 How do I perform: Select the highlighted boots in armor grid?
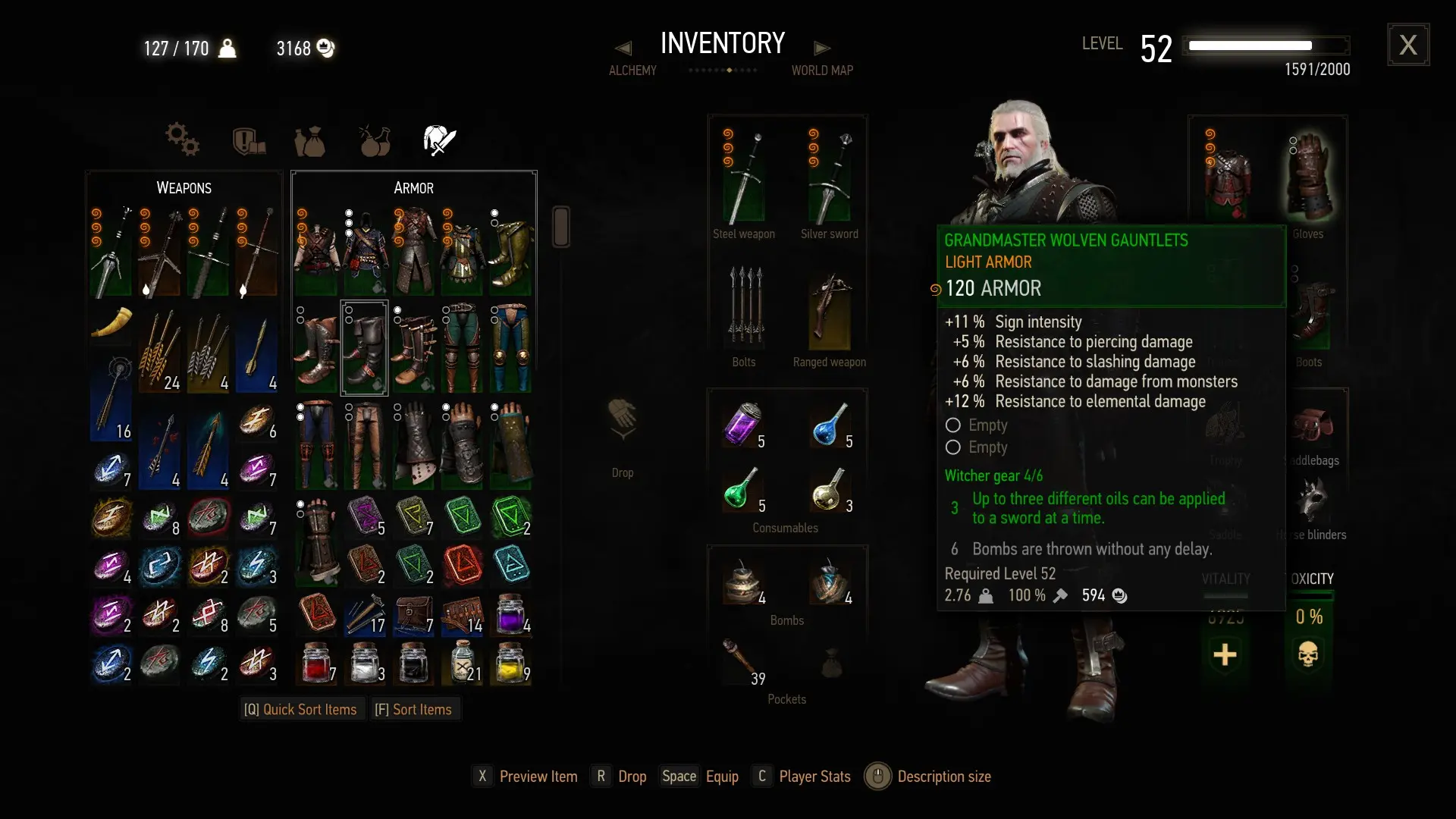(364, 348)
